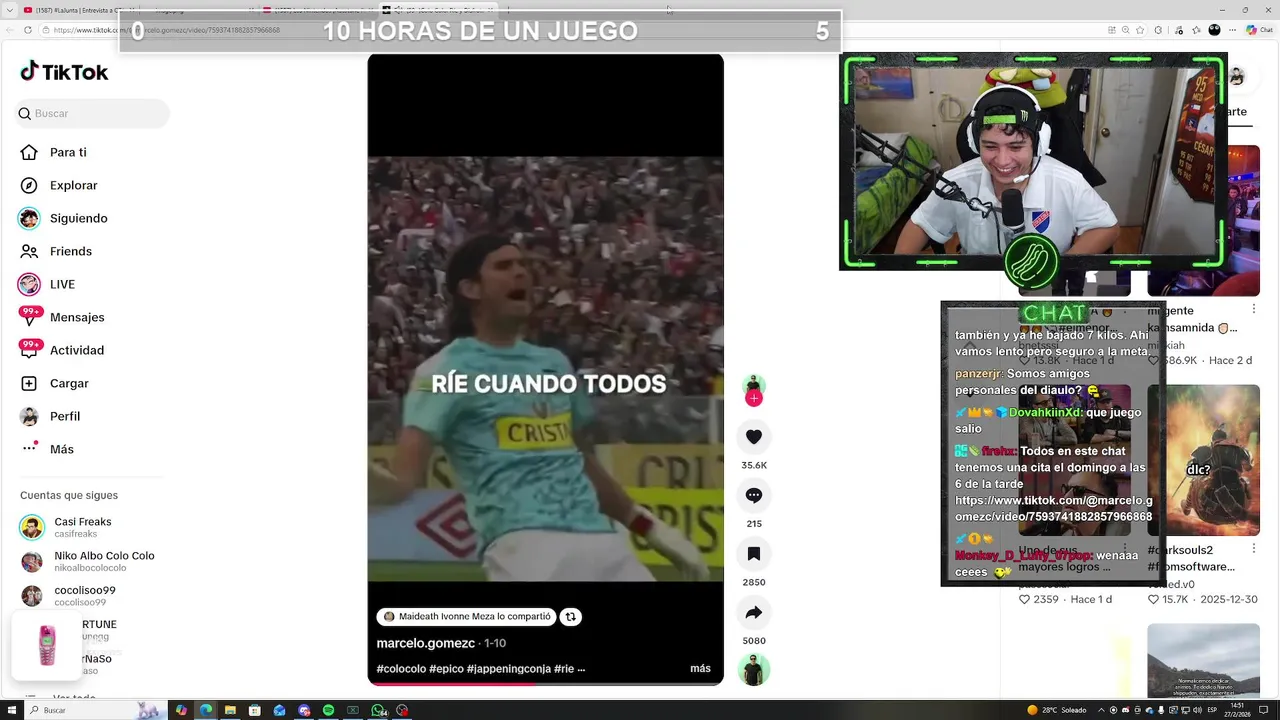The height and width of the screenshot is (720, 1280).
Task: Open the taskbar clock showing 14:51
Action: pyautogui.click(x=1238, y=710)
